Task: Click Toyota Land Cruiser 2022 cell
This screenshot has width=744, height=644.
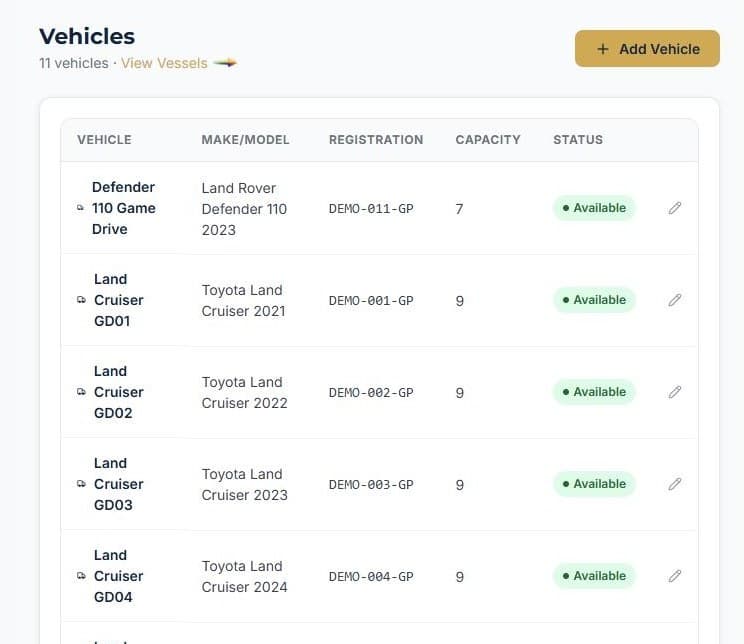Action: tap(244, 392)
